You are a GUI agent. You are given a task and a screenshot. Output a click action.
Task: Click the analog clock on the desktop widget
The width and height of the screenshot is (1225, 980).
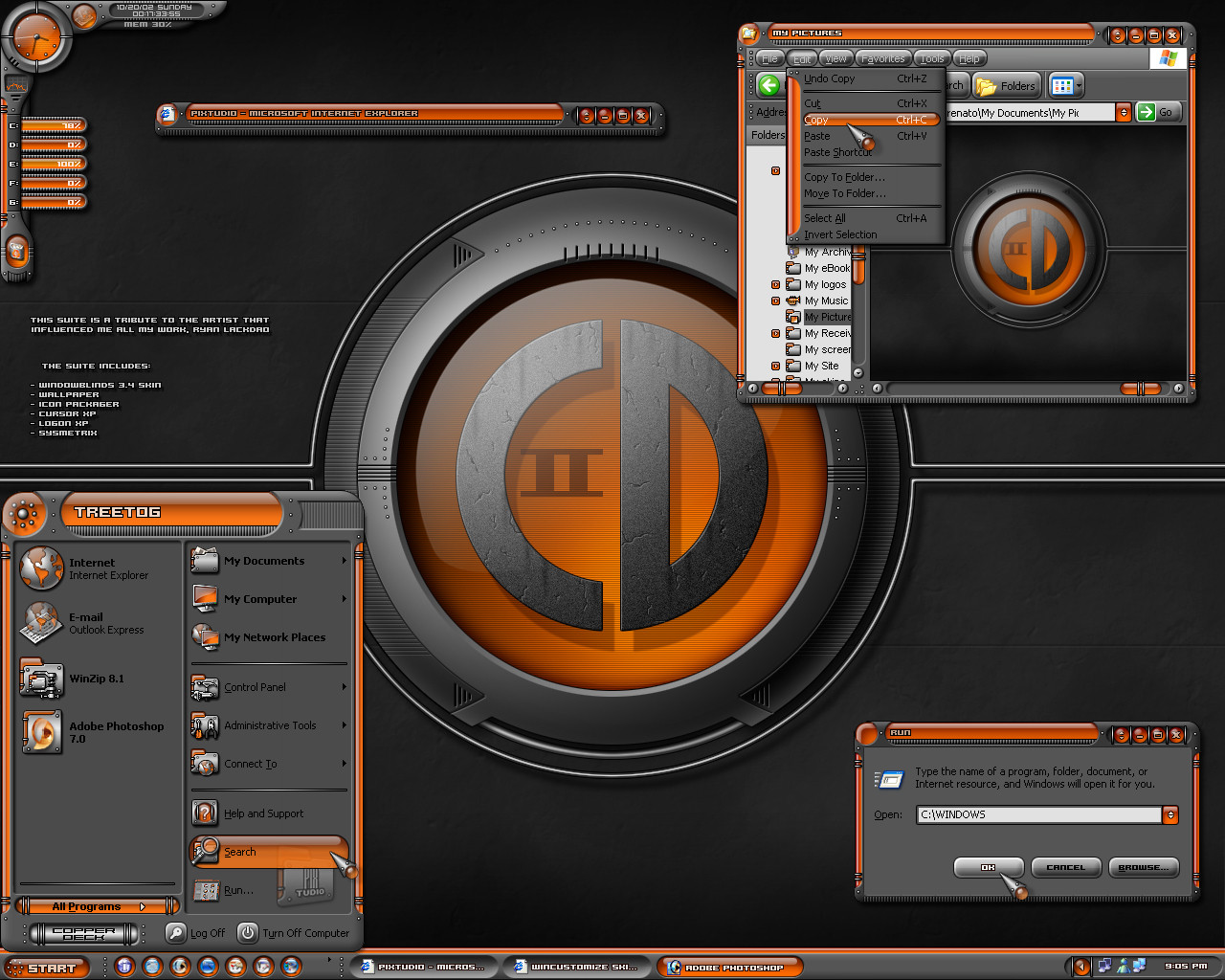tap(36, 38)
